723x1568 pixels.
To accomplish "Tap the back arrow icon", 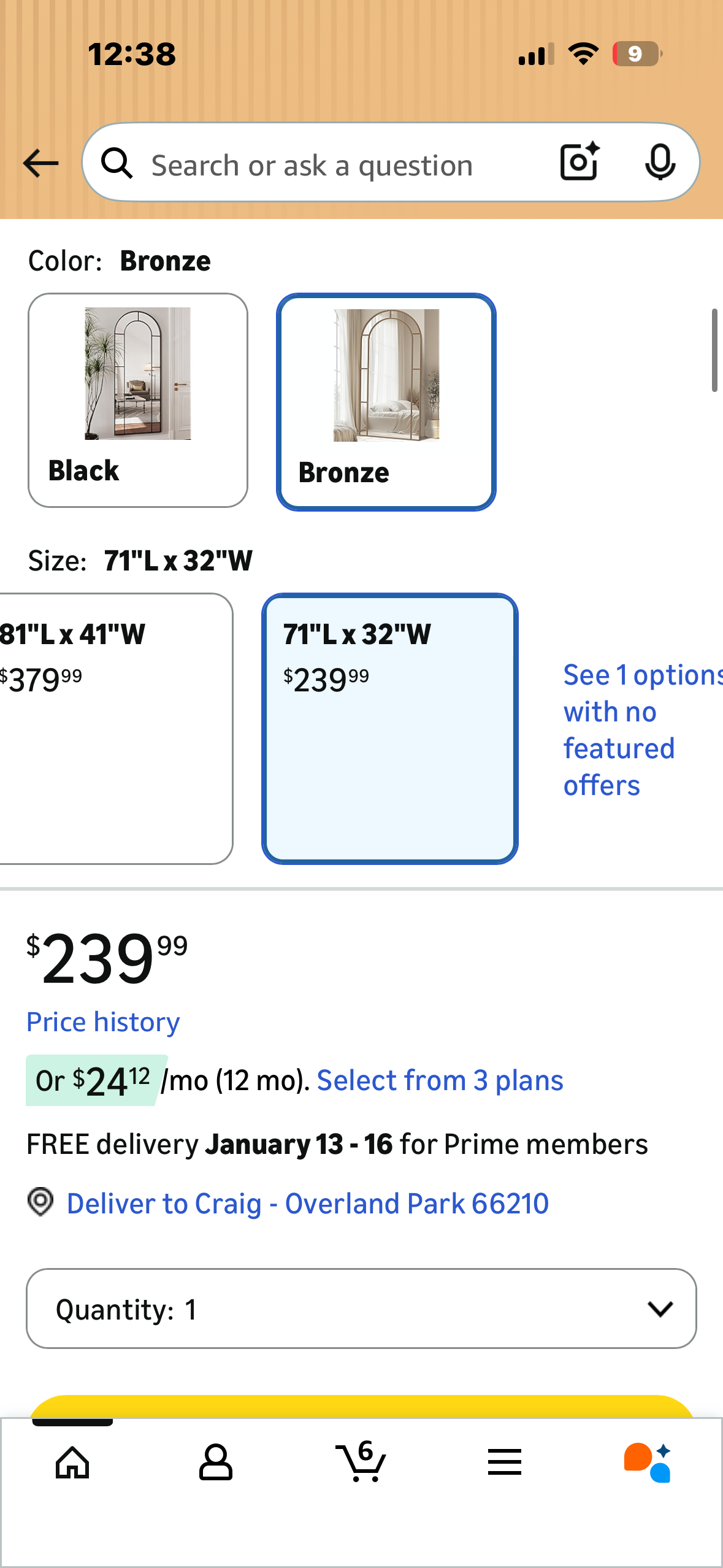I will pos(40,163).
